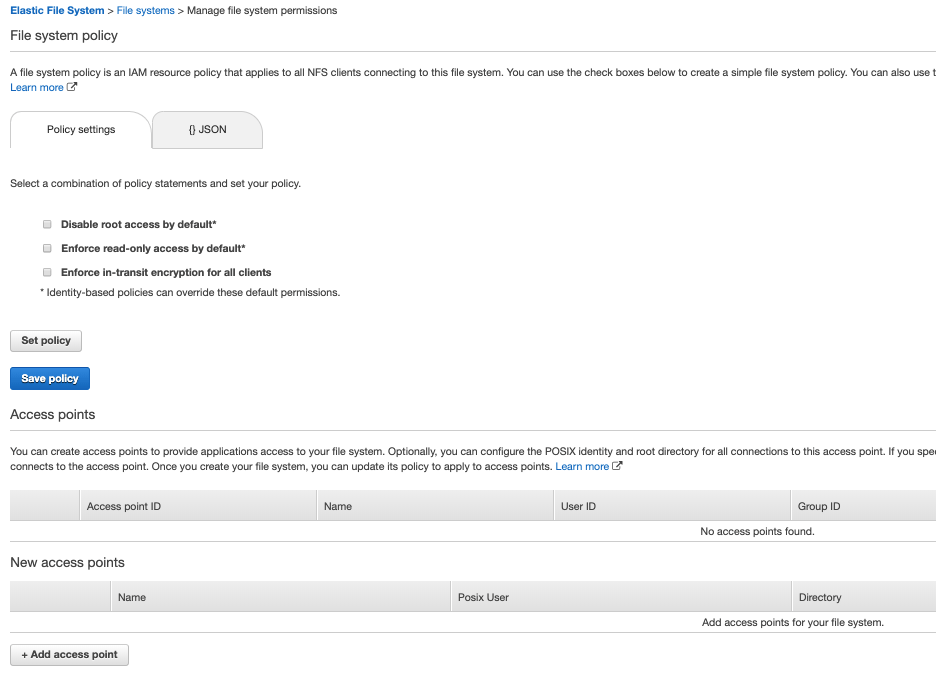Switch to the JSON tab
The height and width of the screenshot is (681, 936).
[207, 130]
